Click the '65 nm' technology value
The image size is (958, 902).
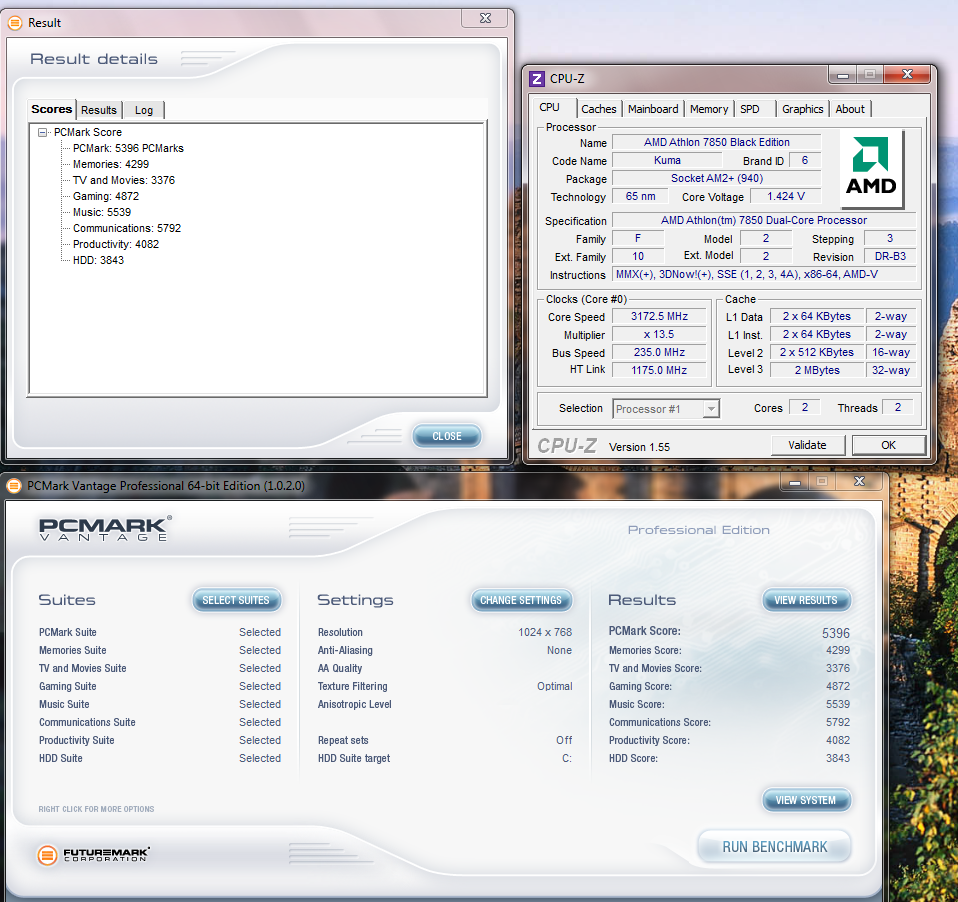[x=640, y=196]
